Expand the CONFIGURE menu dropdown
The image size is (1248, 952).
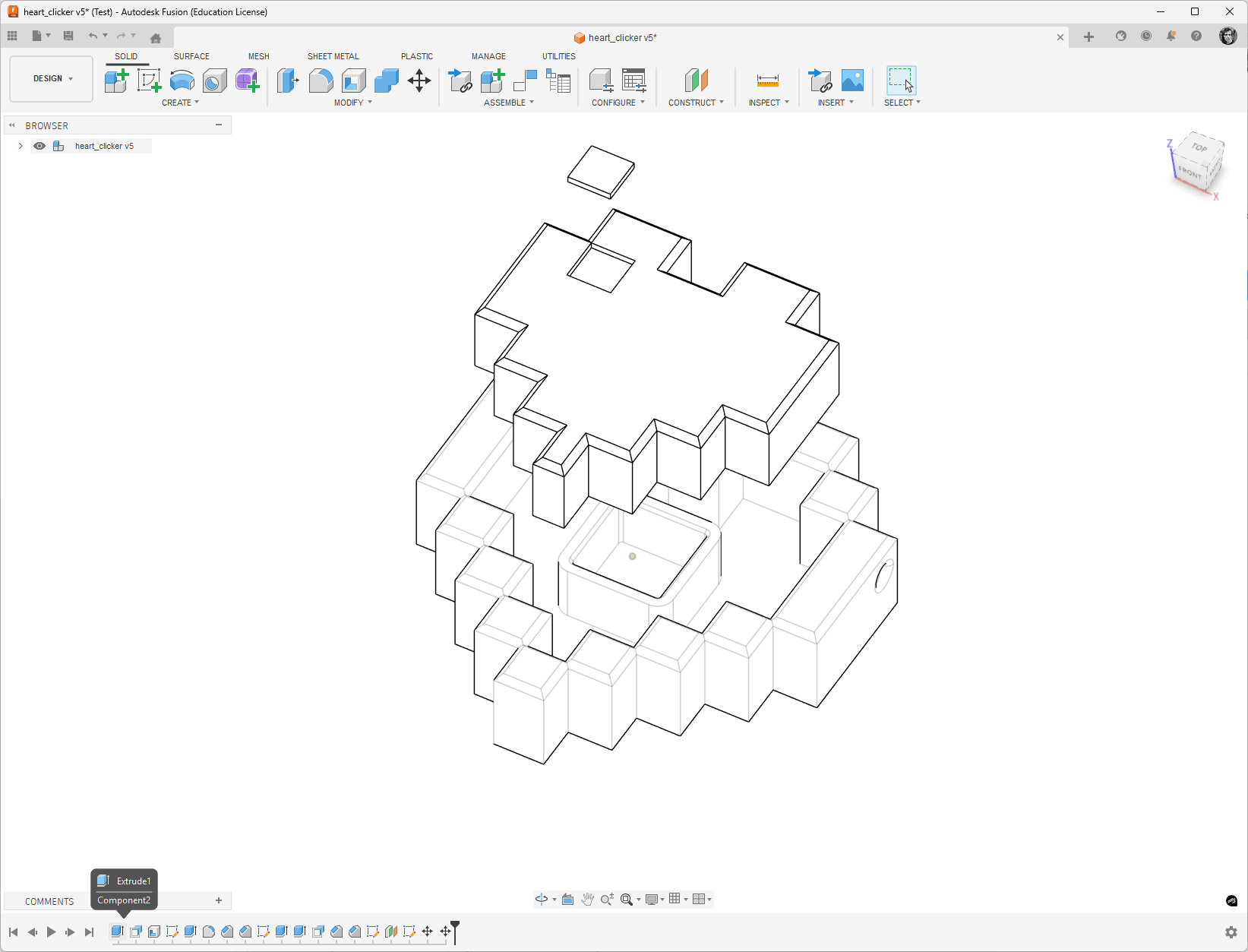[618, 103]
